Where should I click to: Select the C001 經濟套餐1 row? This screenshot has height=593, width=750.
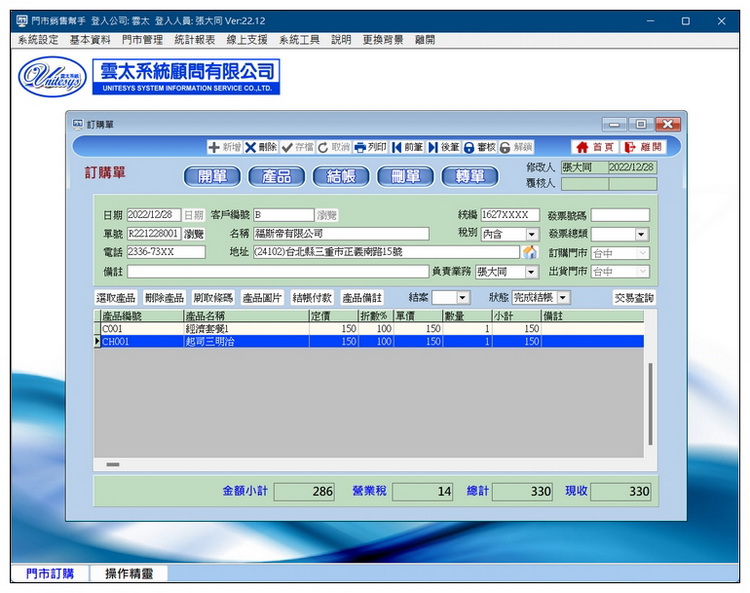[368, 329]
